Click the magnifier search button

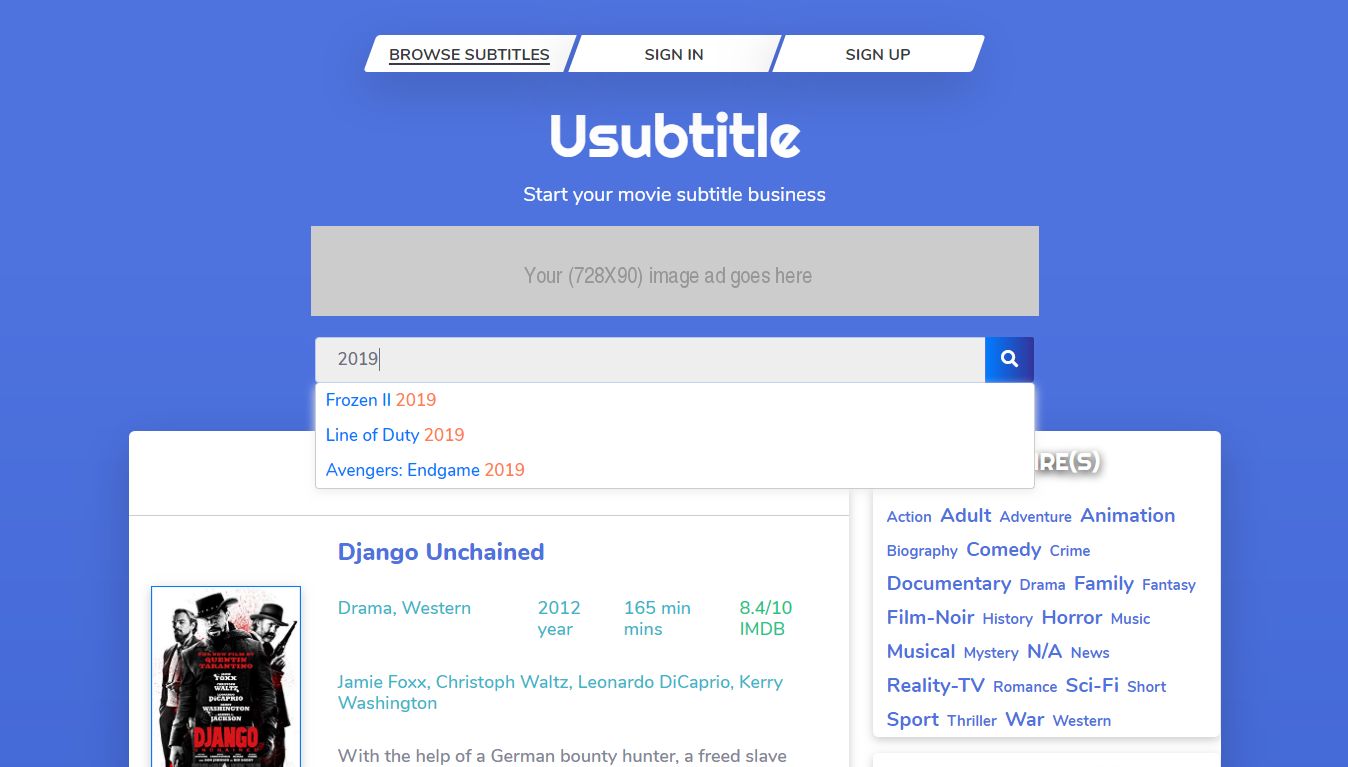pyautogui.click(x=1009, y=359)
